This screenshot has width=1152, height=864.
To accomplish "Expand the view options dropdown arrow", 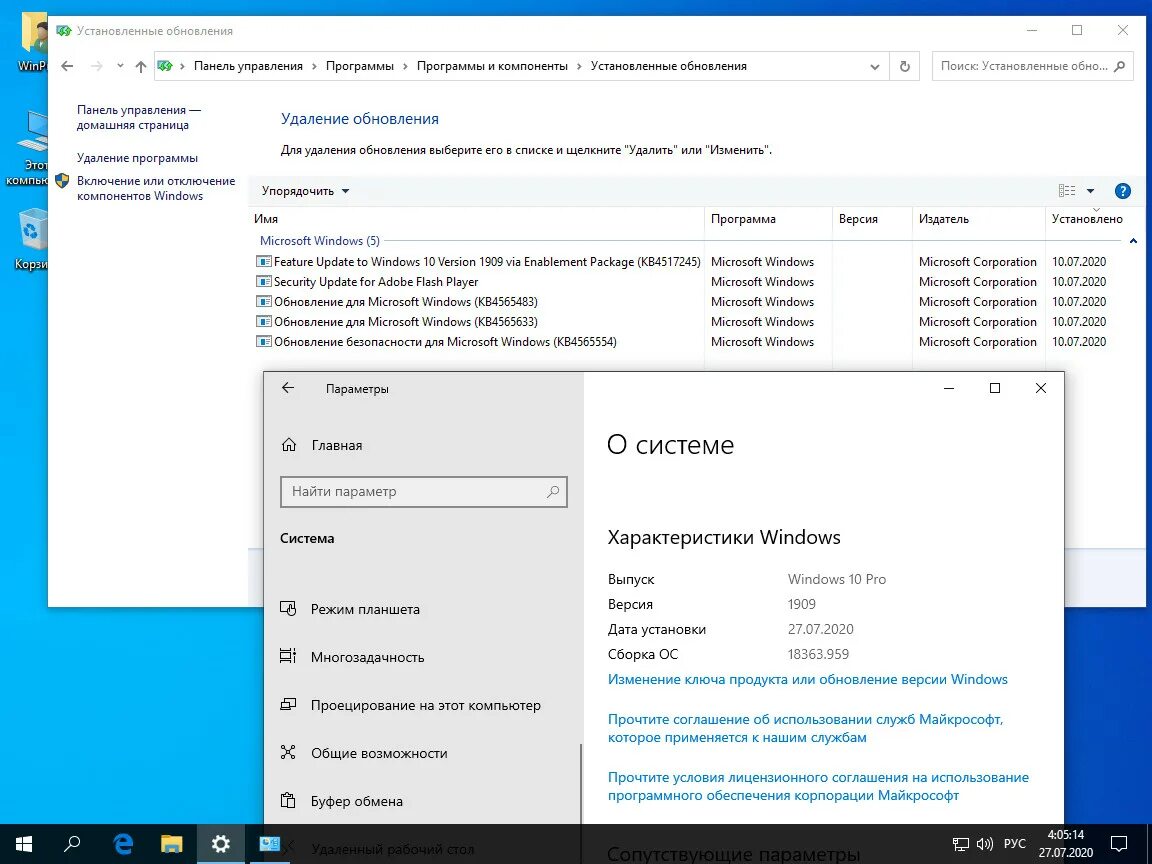I will point(1090,191).
